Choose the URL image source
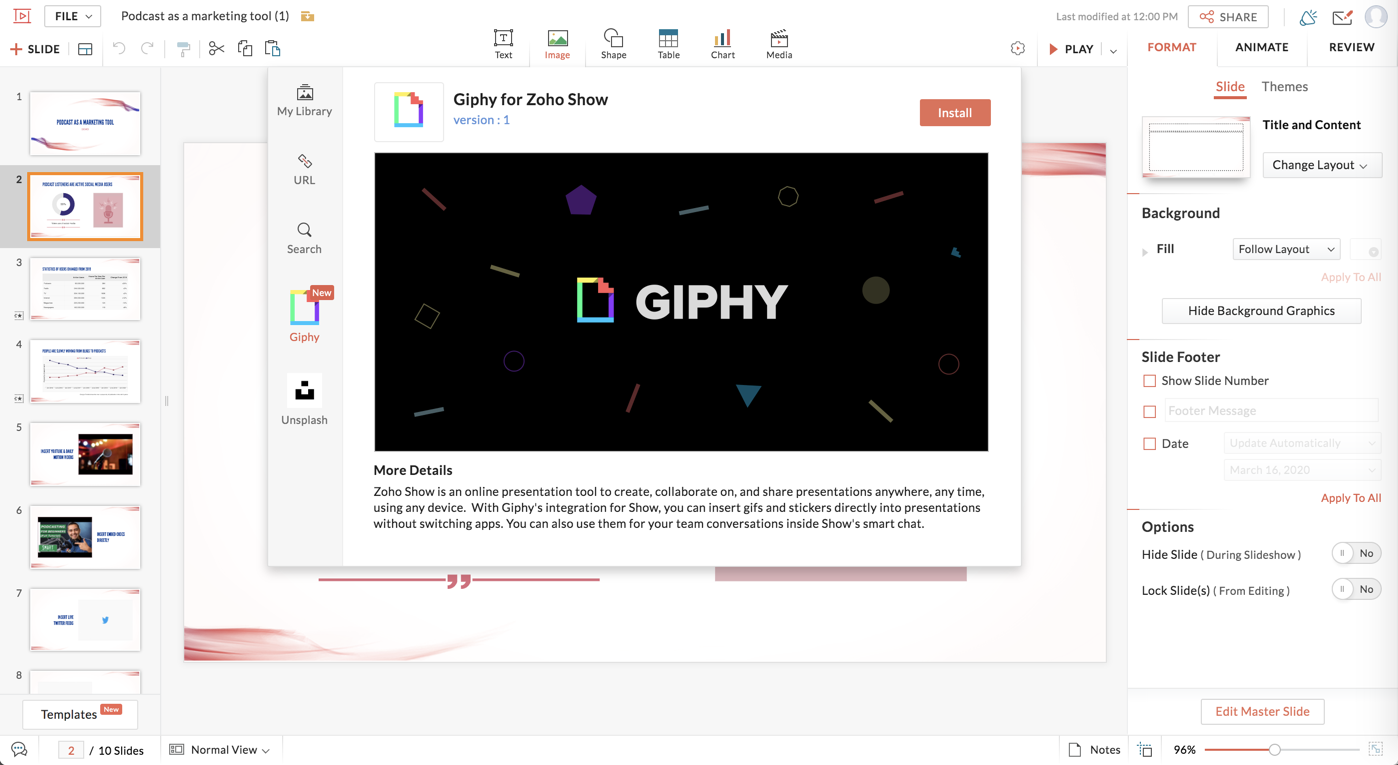This screenshot has height=765, width=1398. (304, 170)
